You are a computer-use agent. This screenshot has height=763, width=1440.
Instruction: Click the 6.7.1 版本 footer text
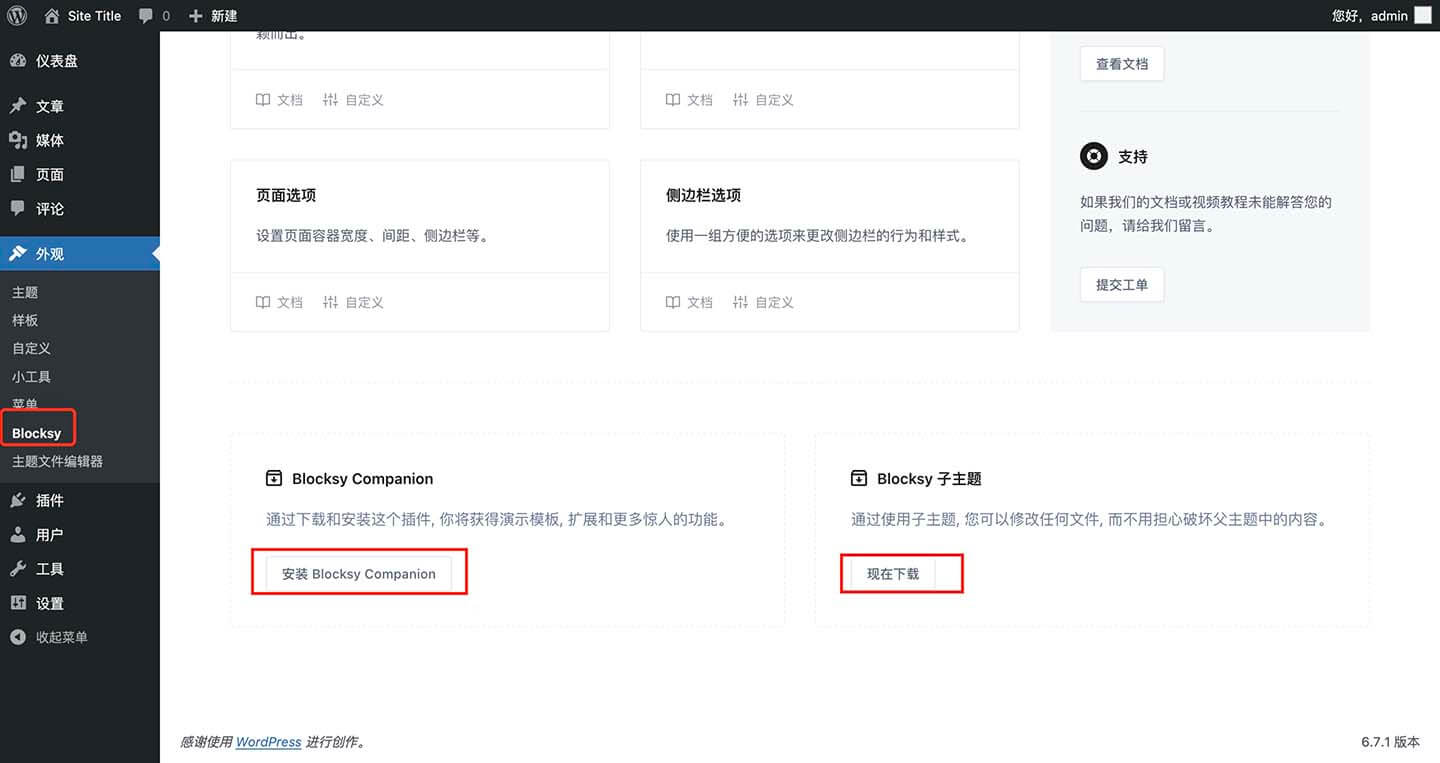point(1390,742)
